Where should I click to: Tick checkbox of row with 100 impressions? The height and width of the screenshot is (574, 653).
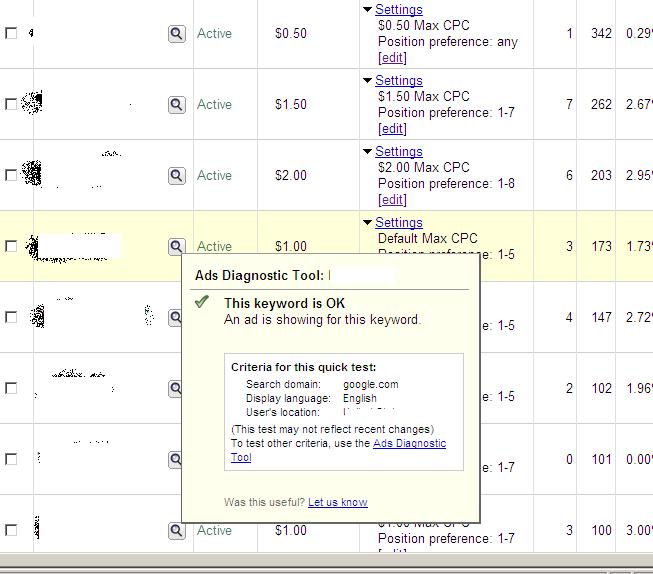pyautogui.click(x=11, y=530)
